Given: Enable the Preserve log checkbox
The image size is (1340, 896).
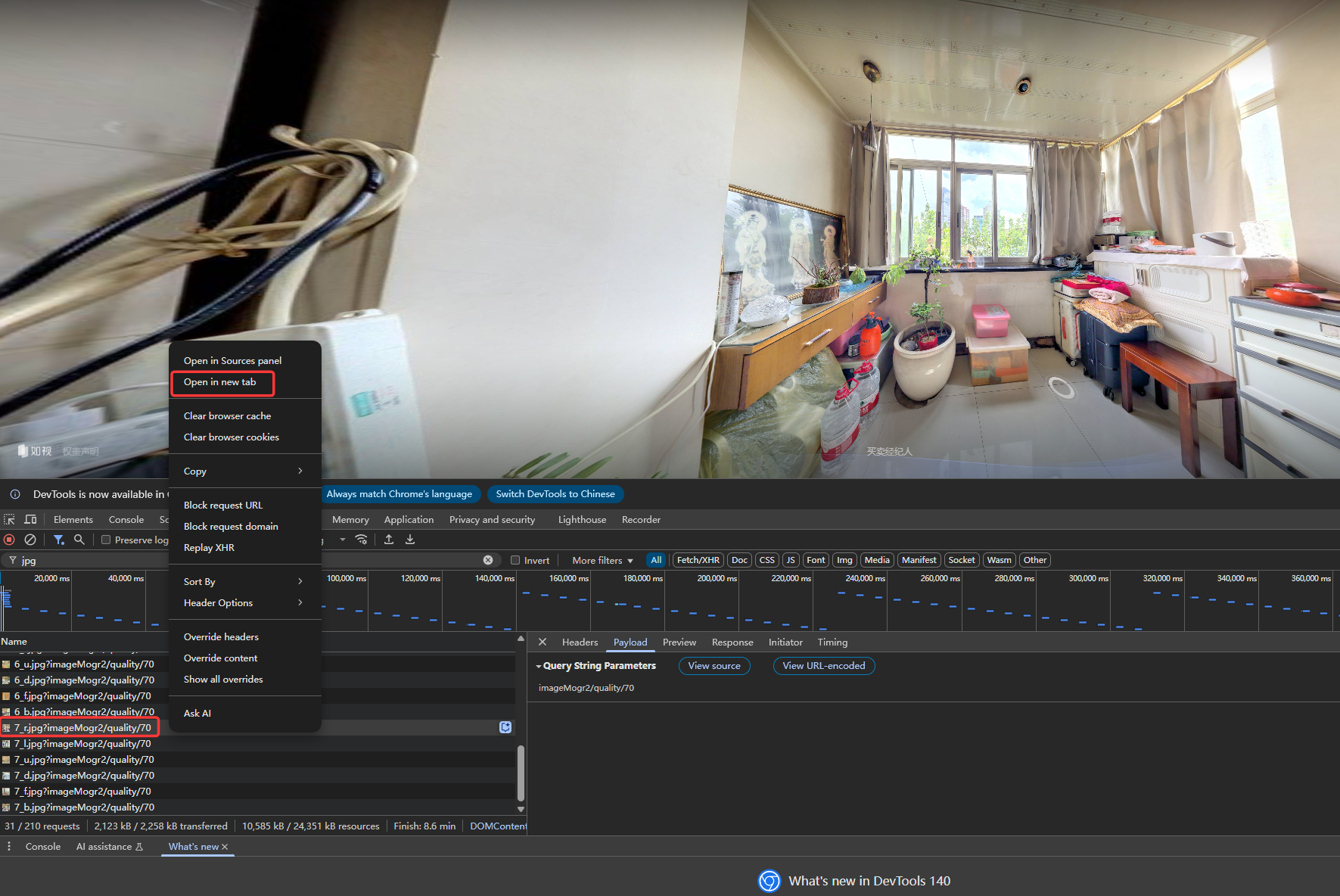Looking at the screenshot, I should [x=106, y=540].
